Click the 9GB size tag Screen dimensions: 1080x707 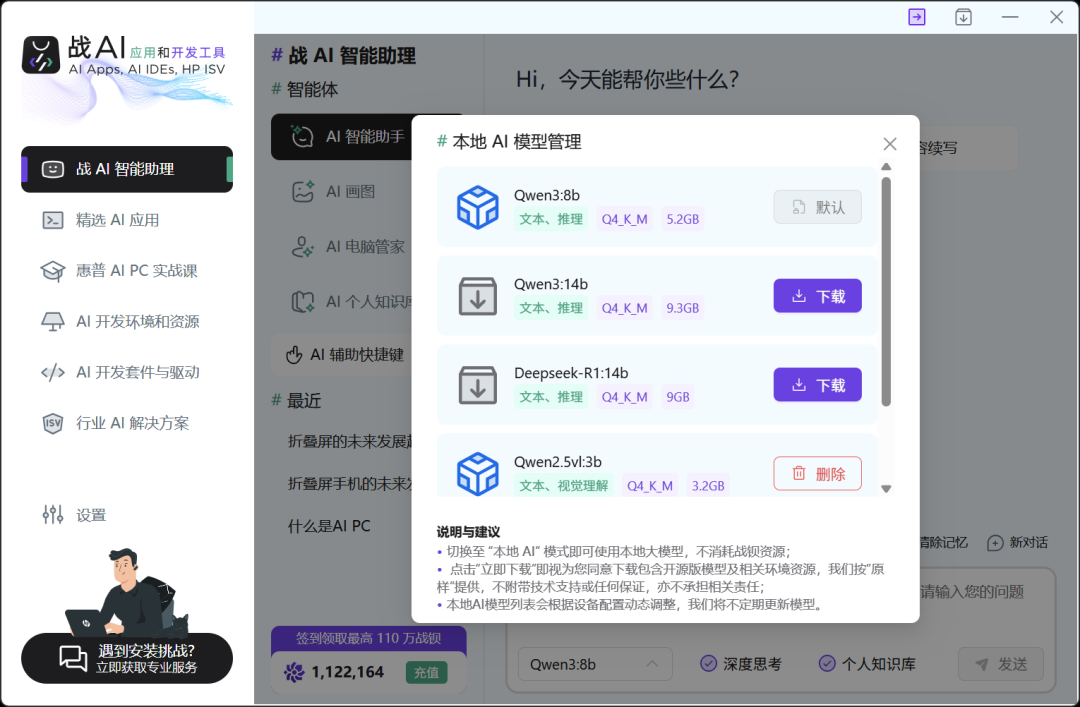(678, 397)
